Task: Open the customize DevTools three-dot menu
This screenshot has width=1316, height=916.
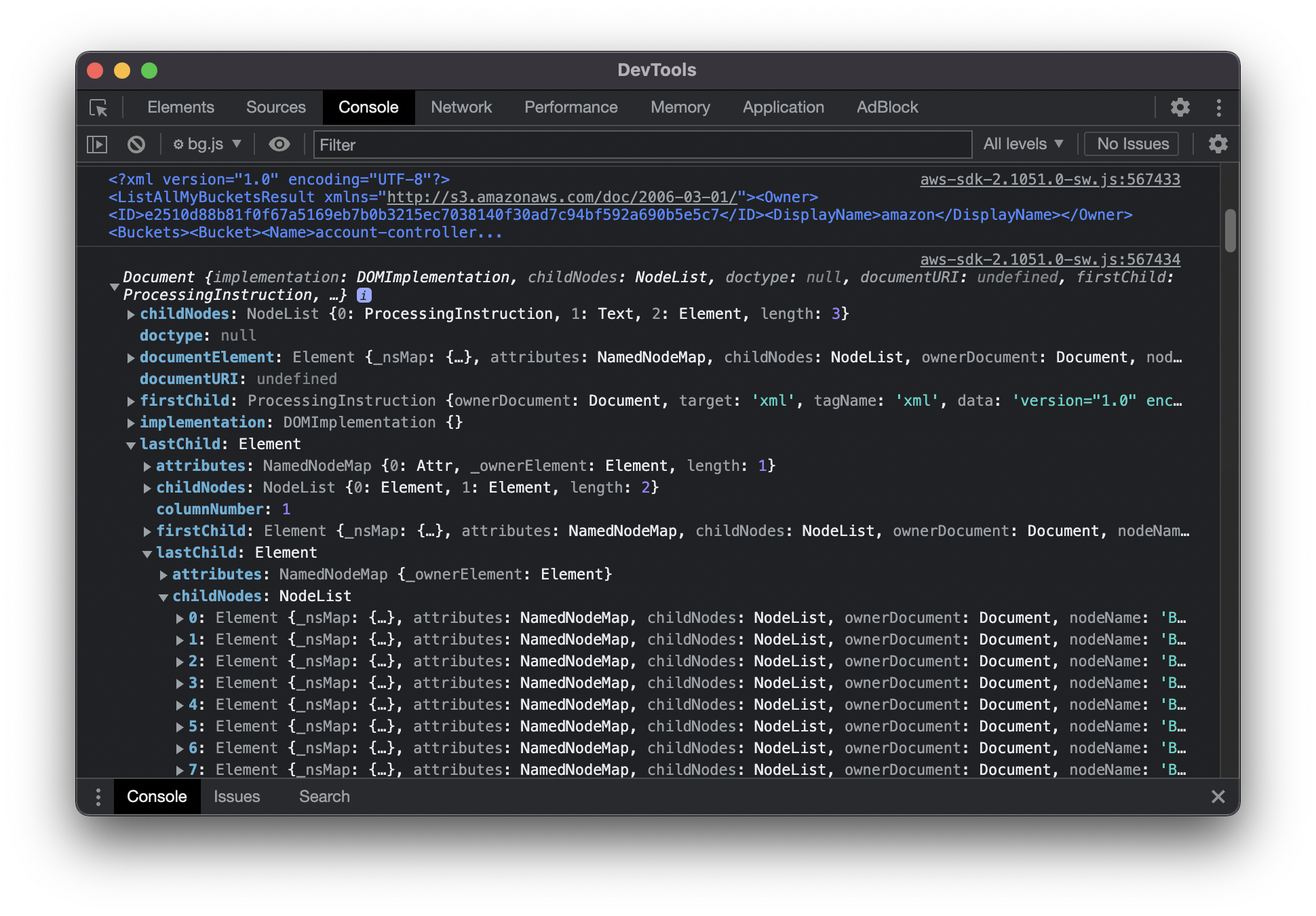Action: pos(1218,107)
